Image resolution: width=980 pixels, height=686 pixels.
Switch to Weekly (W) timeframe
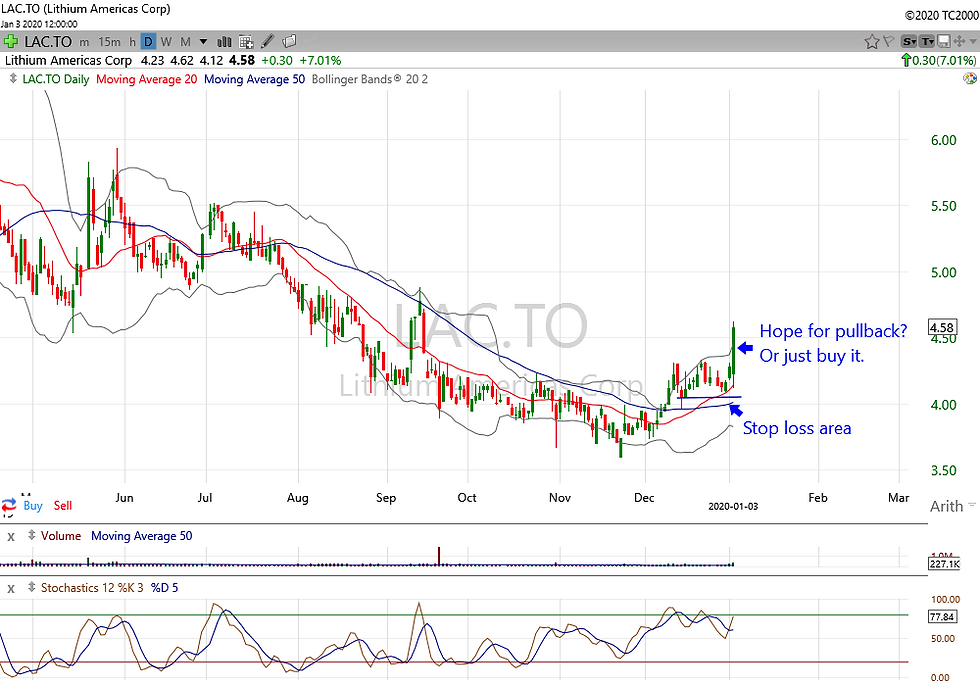166,42
